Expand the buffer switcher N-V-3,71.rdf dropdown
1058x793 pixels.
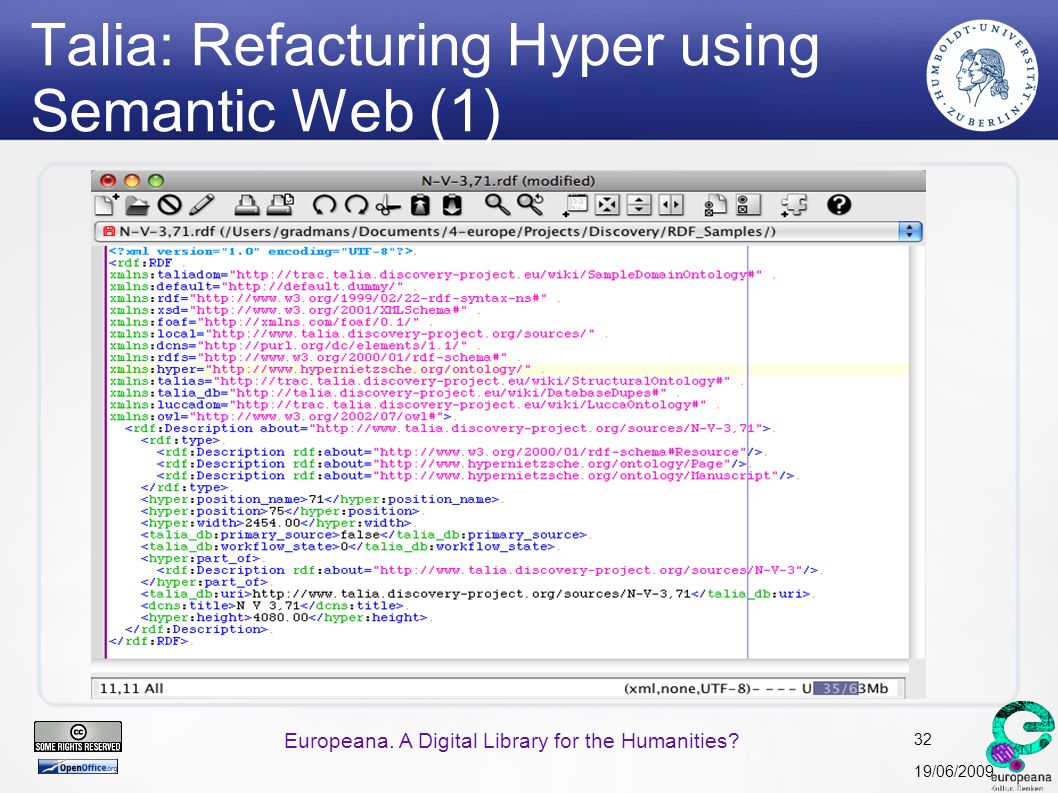click(x=507, y=231)
